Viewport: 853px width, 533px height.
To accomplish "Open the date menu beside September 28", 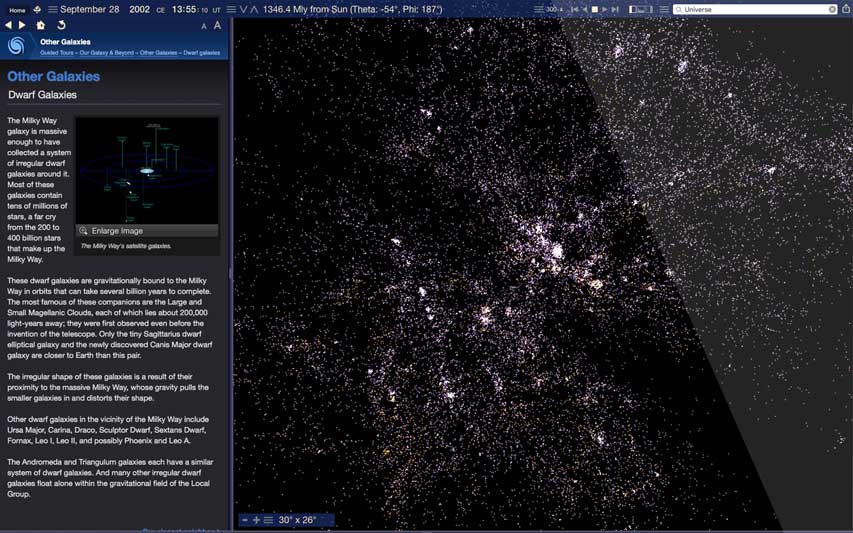I will pos(53,9).
